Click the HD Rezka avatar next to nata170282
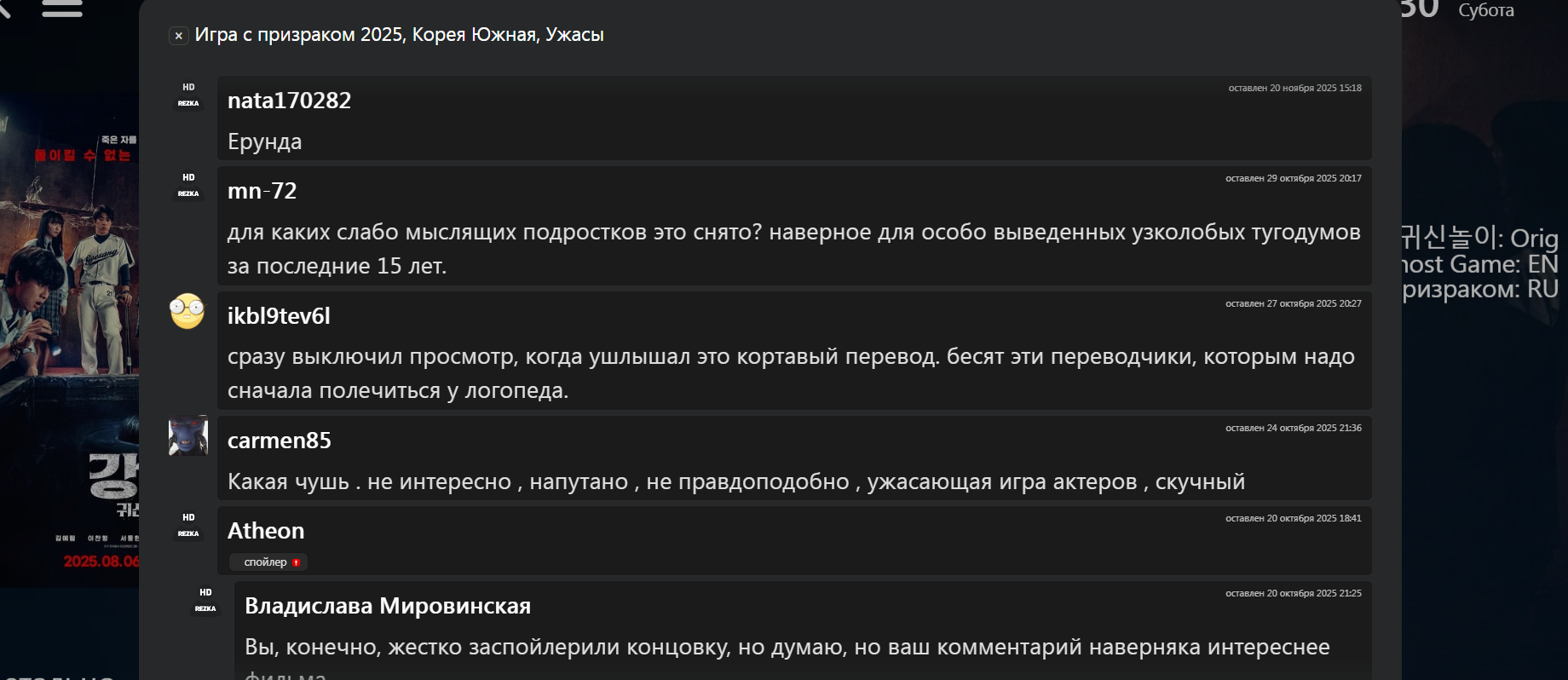Screen dimensions: 1568x680 (188, 95)
